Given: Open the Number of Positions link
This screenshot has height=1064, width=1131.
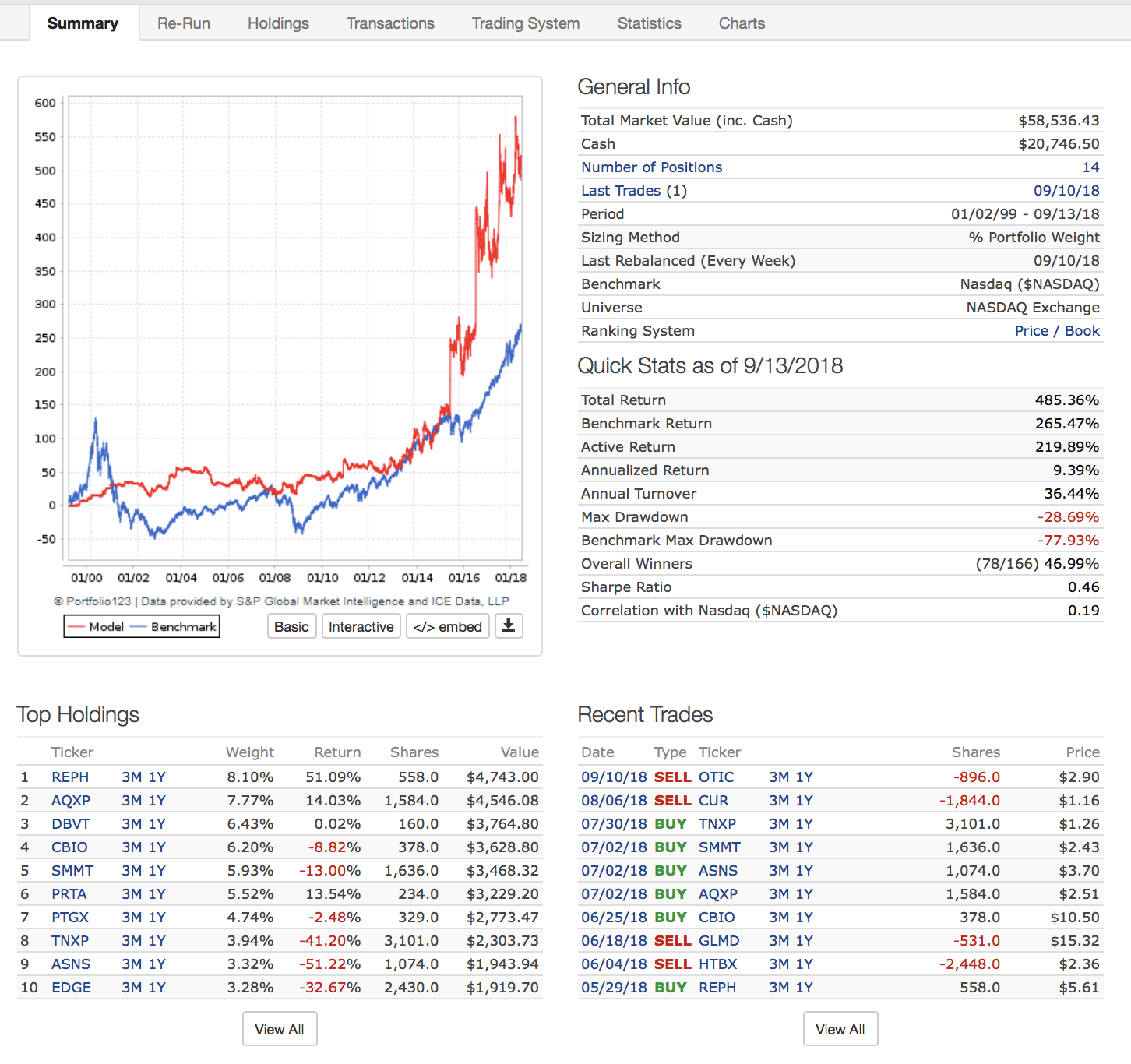Looking at the screenshot, I should point(651,167).
